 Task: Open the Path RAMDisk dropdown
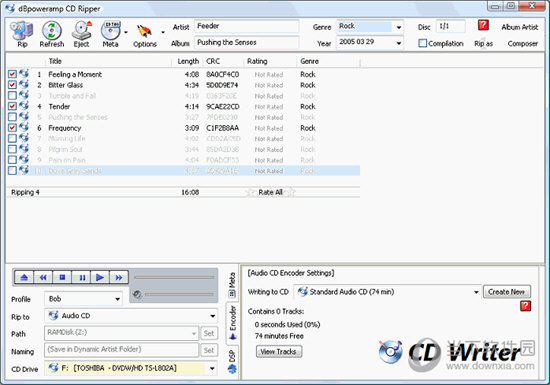[194, 333]
